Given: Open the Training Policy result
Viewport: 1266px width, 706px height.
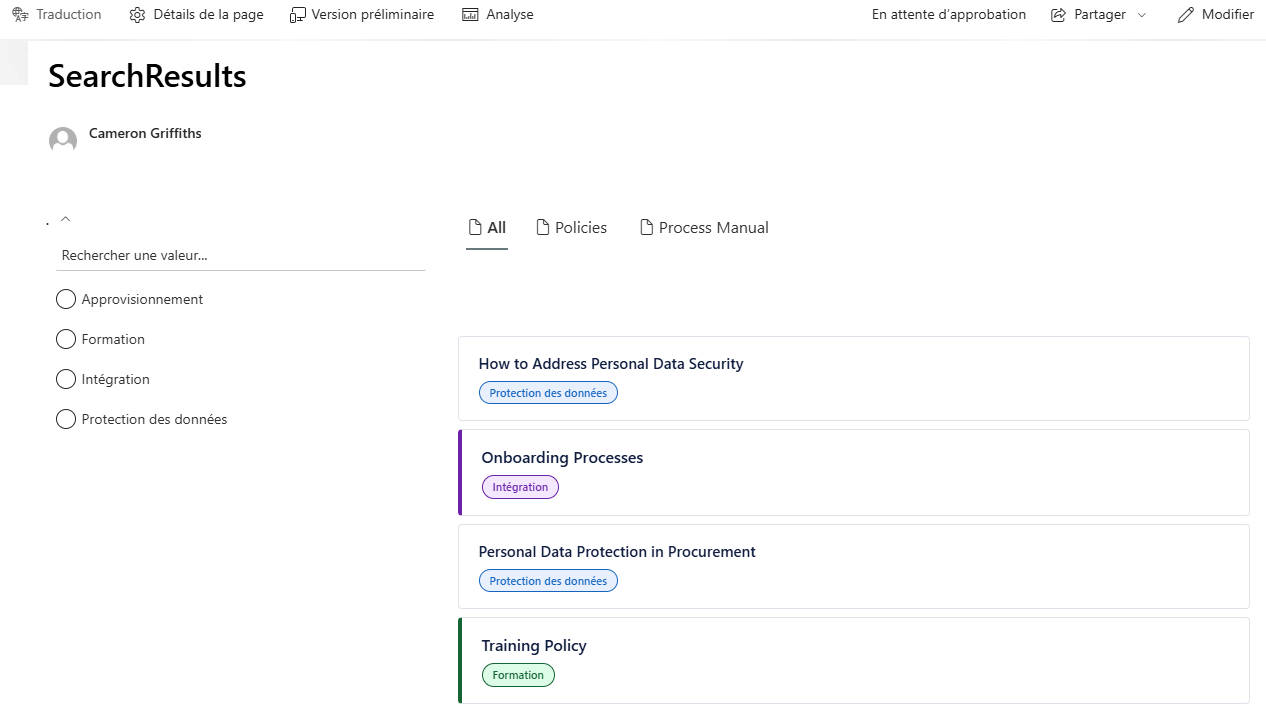Looking at the screenshot, I should coord(534,646).
